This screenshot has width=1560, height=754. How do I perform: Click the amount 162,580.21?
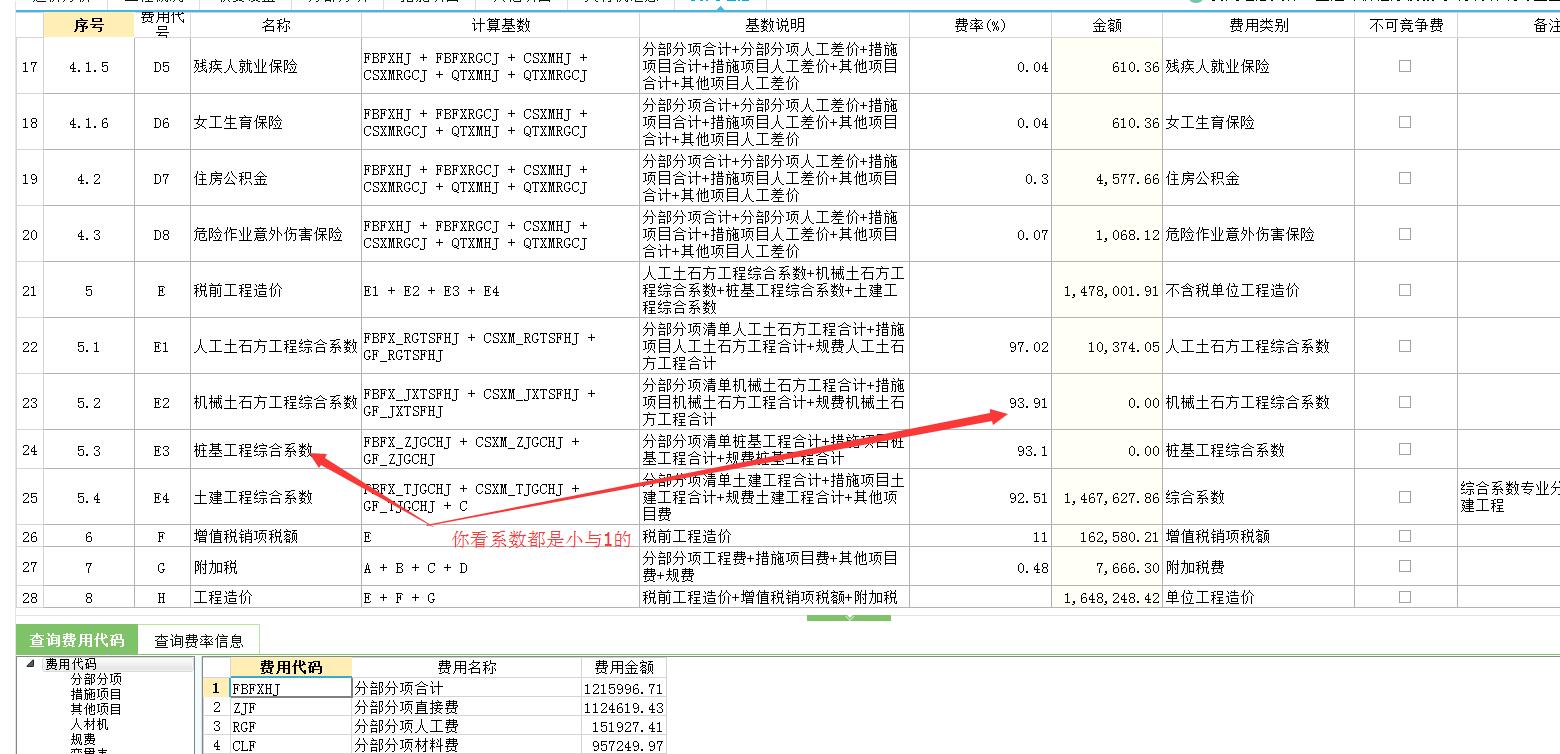[x=1106, y=536]
